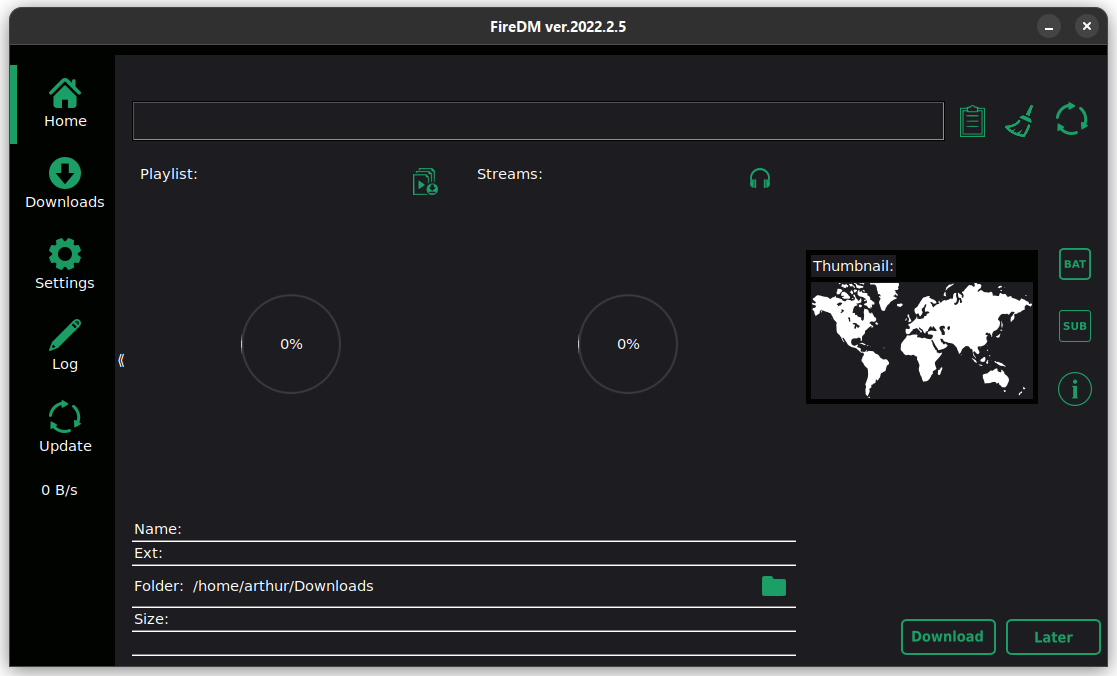1117x676 pixels.
Task: Click the info circle icon
Action: tap(1074, 389)
